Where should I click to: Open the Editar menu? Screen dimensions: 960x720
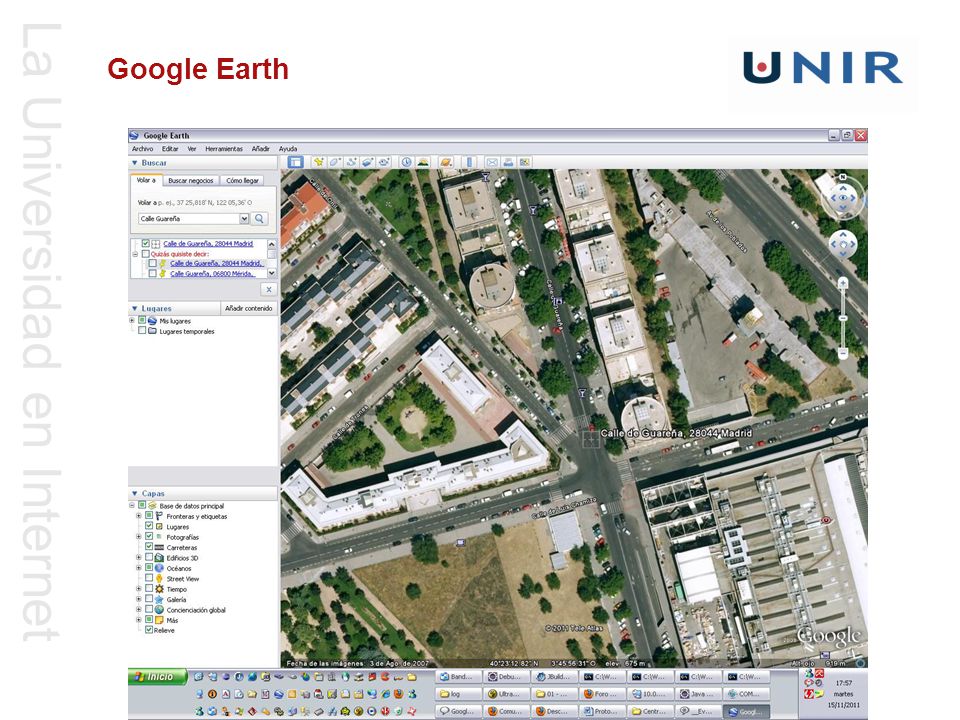click(170, 149)
